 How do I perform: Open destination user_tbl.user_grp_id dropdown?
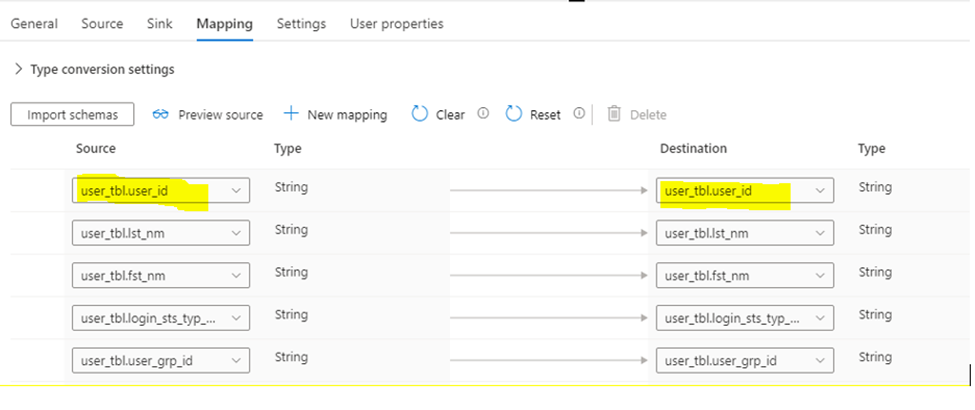(820, 360)
